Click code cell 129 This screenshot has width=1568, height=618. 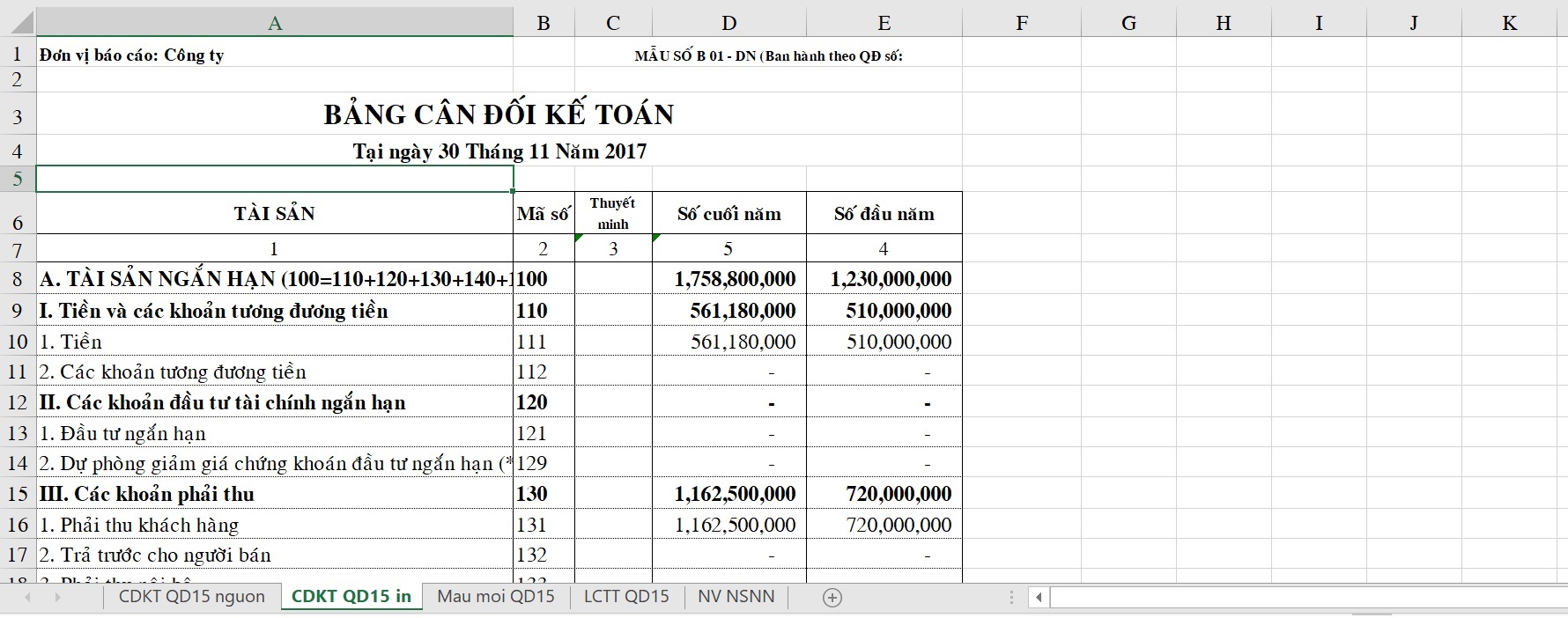pyautogui.click(x=544, y=463)
